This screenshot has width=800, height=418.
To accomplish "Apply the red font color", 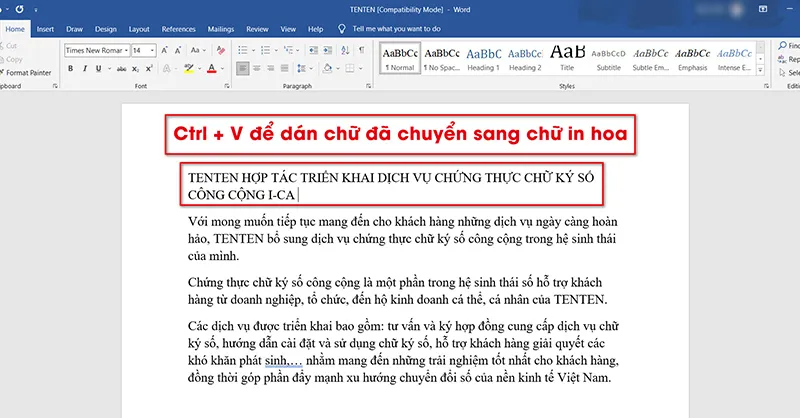I will tap(212, 68).
